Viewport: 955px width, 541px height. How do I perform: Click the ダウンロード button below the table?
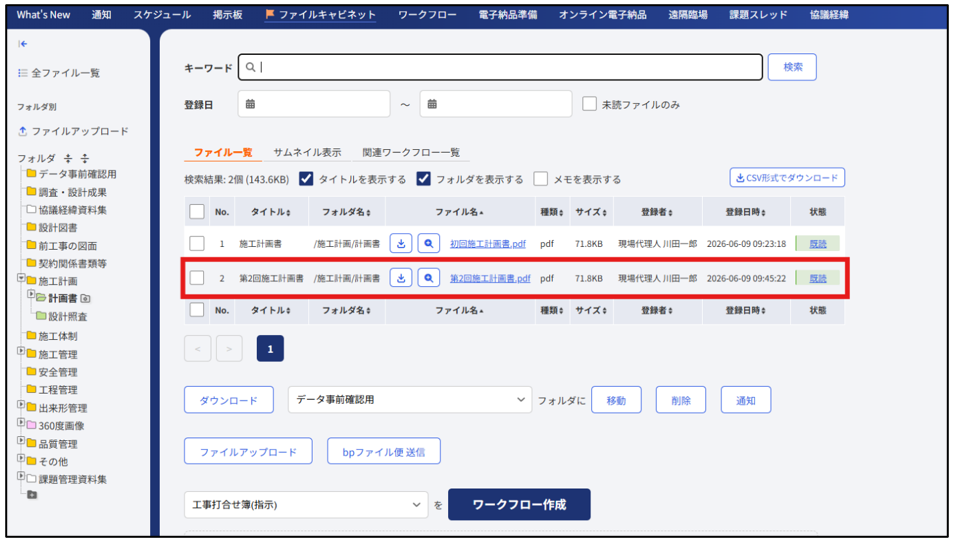229,400
